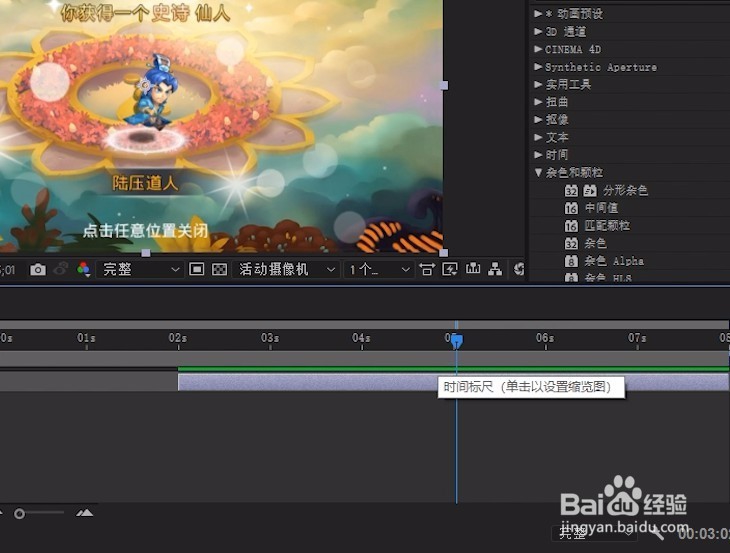The image size is (730, 553).
Task: Select the lavender layer duration bar
Action: pos(453,382)
